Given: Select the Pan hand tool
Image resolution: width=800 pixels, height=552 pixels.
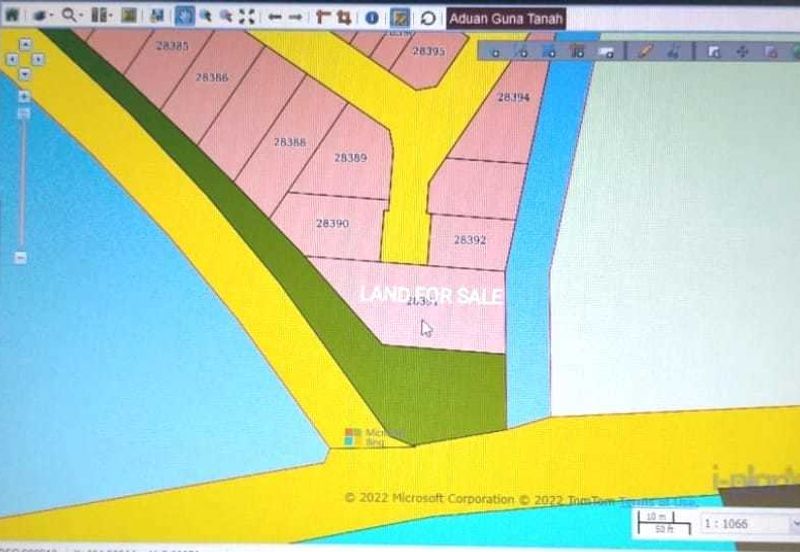Looking at the screenshot, I should click(186, 17).
